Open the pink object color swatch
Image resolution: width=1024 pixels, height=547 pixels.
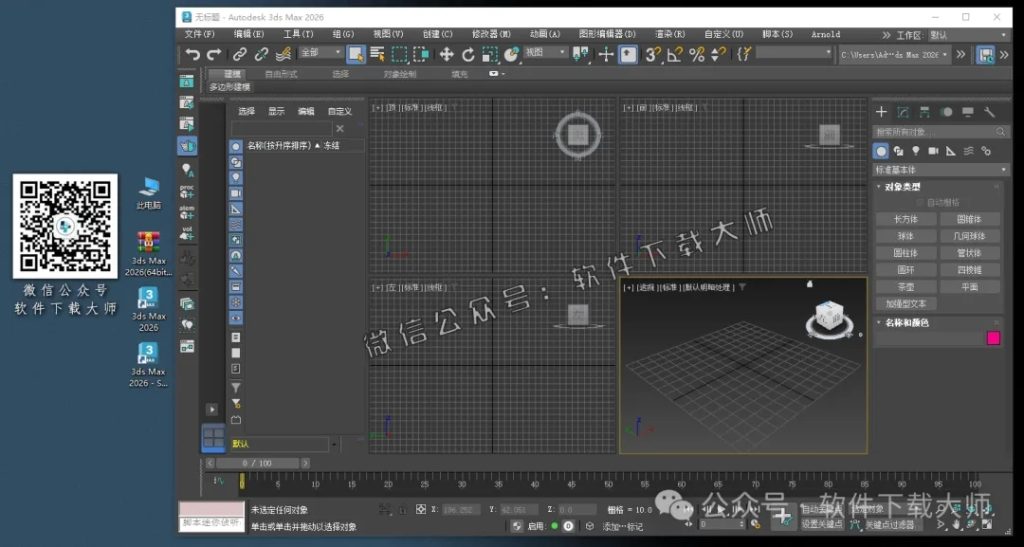[993, 338]
